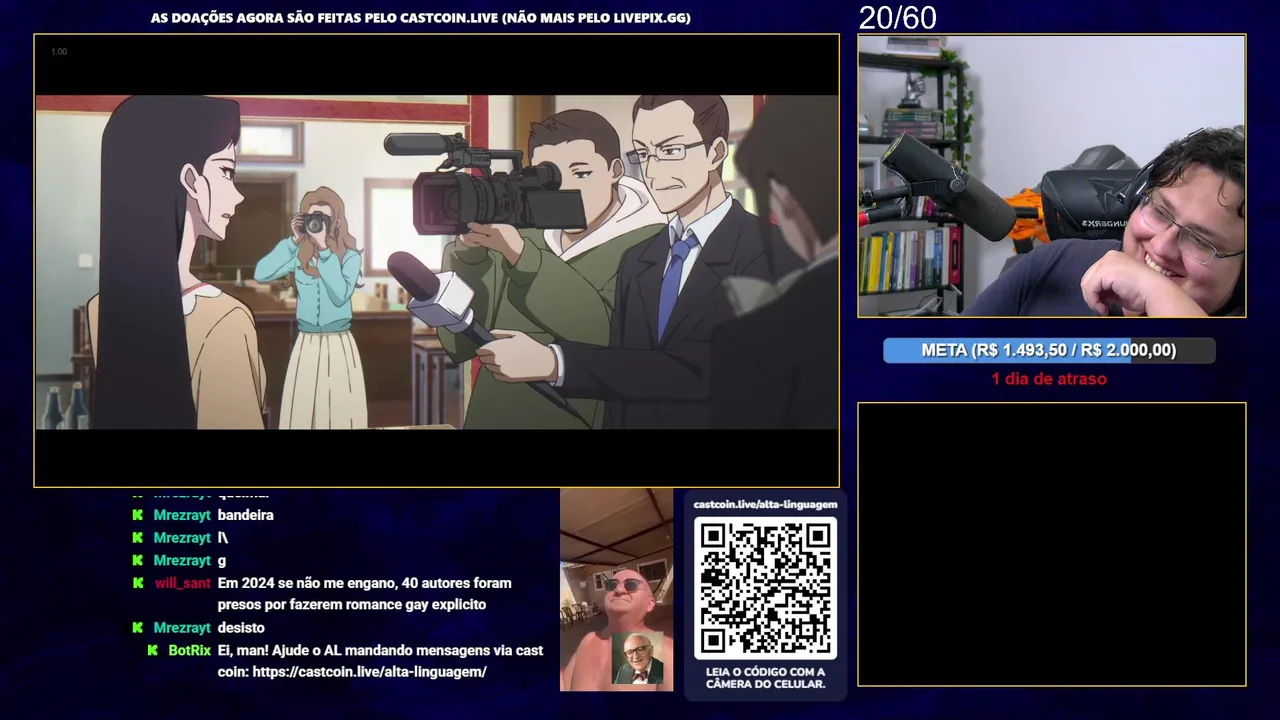Click the castcoin.live/alta-linguagem label above the QR code

765,504
